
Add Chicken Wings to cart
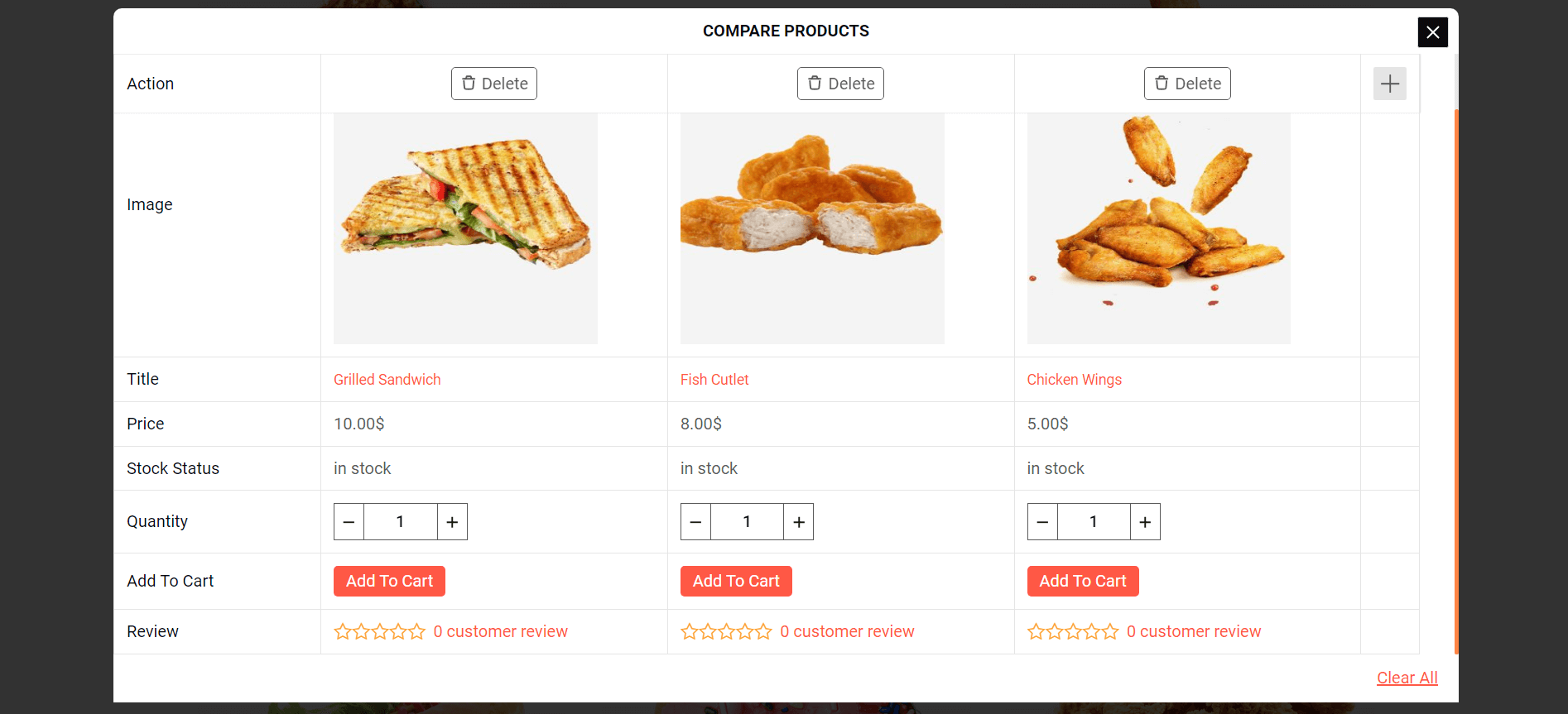coord(1083,581)
